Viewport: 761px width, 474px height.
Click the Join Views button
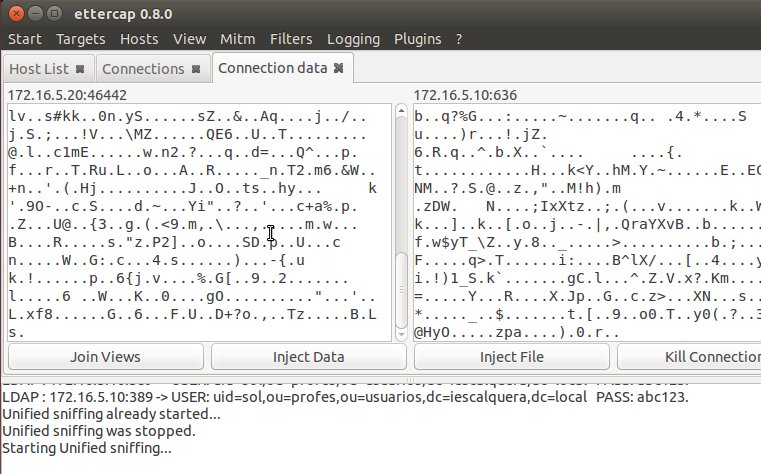click(x=106, y=357)
